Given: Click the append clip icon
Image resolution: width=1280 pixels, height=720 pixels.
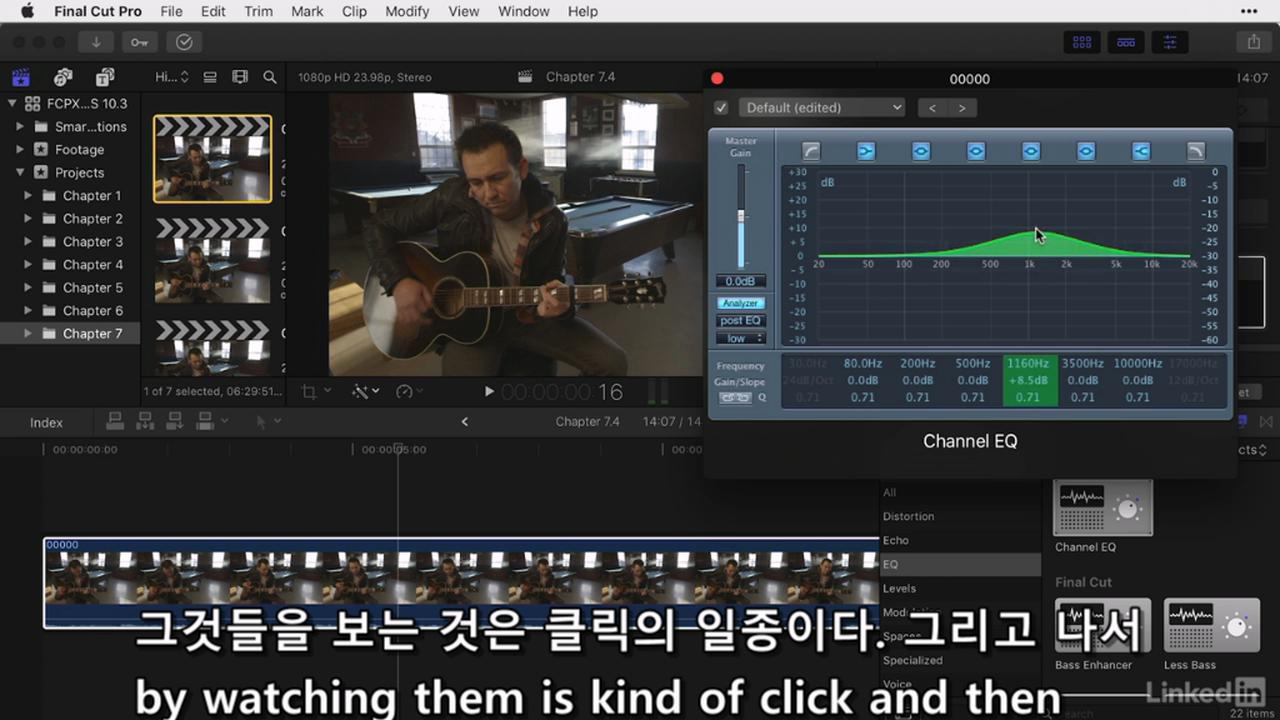Looking at the screenshot, I should click(x=174, y=421).
